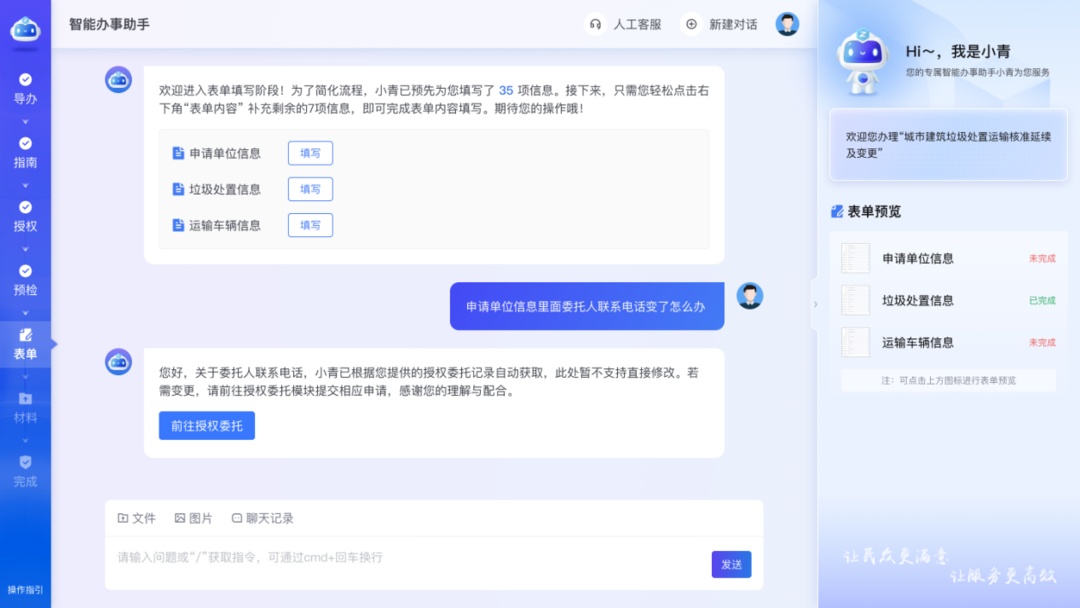Click 填写 beside 运输车辆信息

310,225
